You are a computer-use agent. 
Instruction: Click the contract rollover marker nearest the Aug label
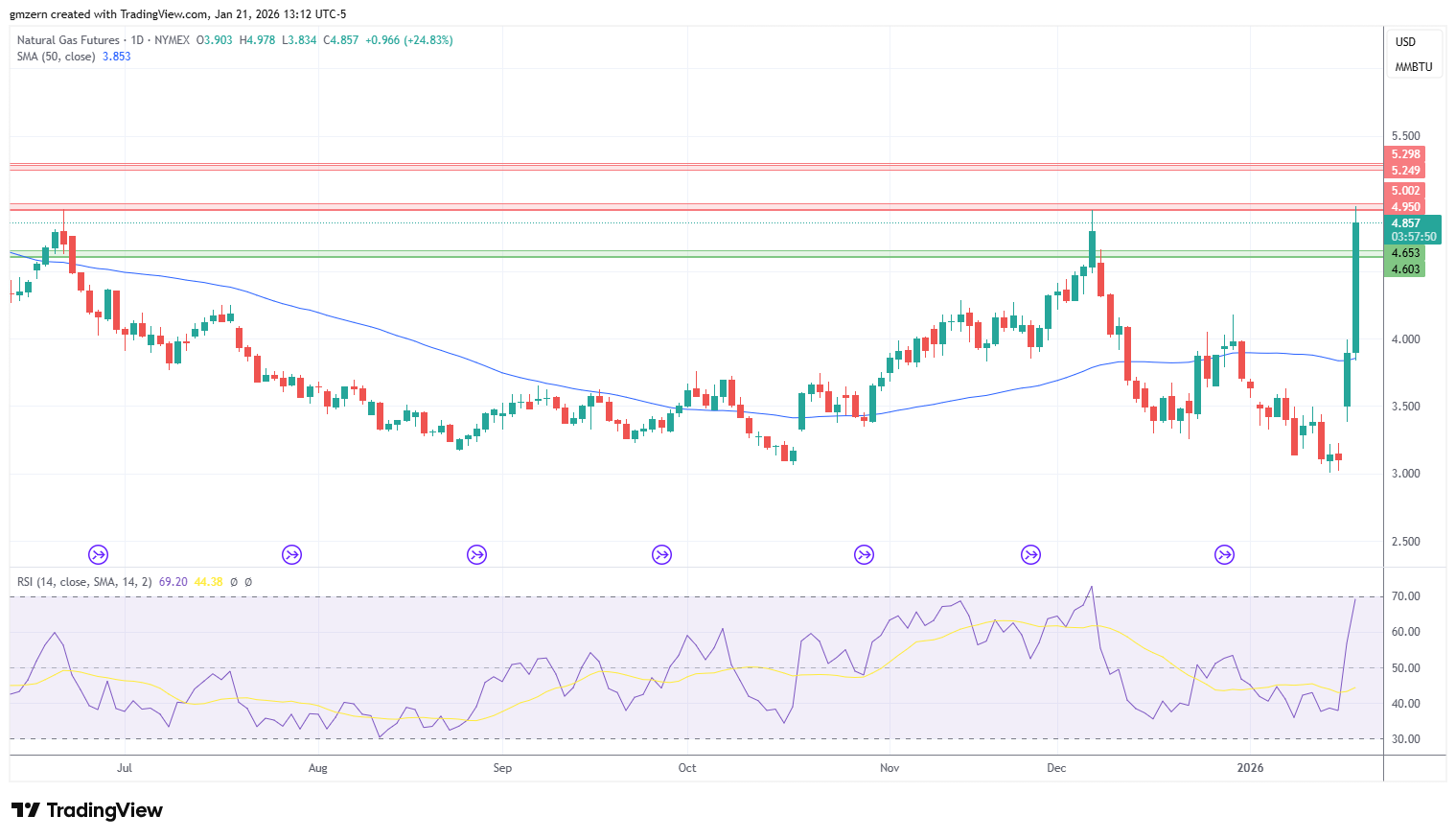pos(291,554)
